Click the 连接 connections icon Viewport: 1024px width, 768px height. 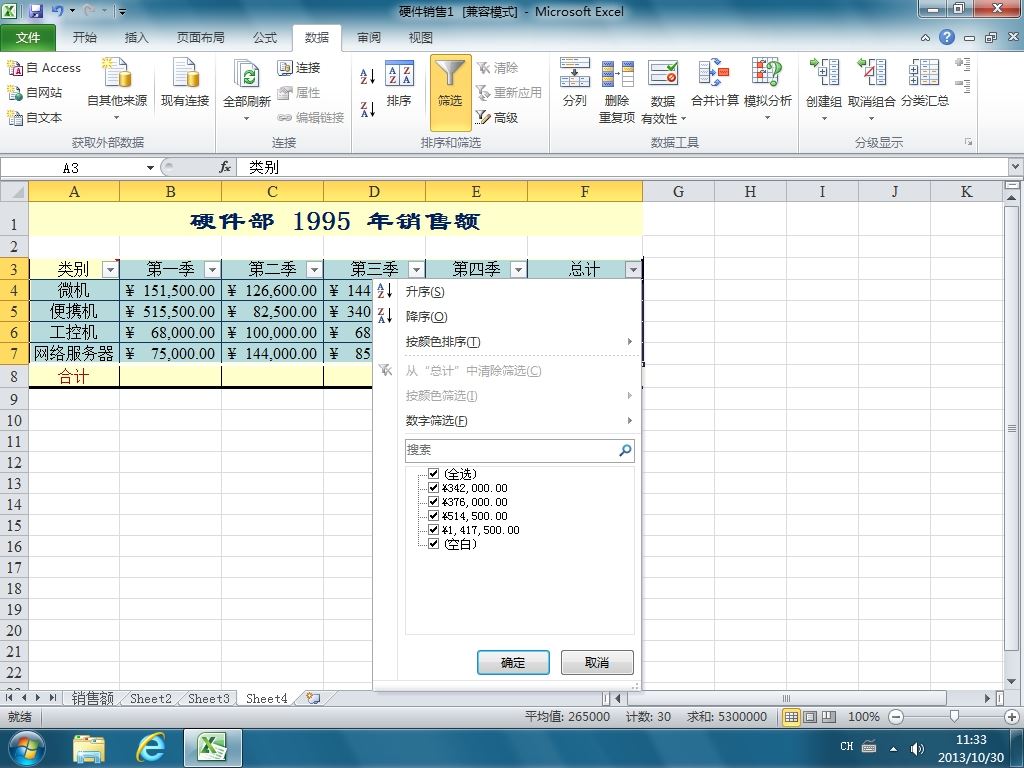click(x=285, y=68)
